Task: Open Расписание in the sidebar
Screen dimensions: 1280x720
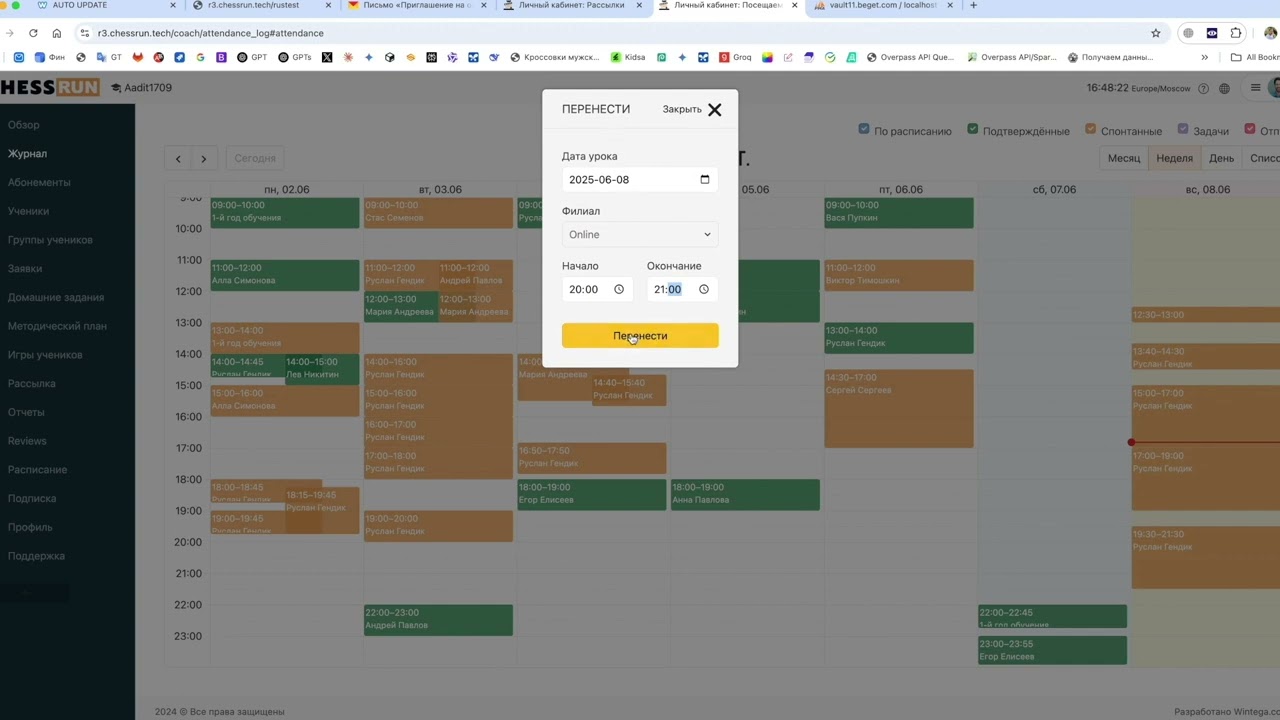Action: click(38, 471)
